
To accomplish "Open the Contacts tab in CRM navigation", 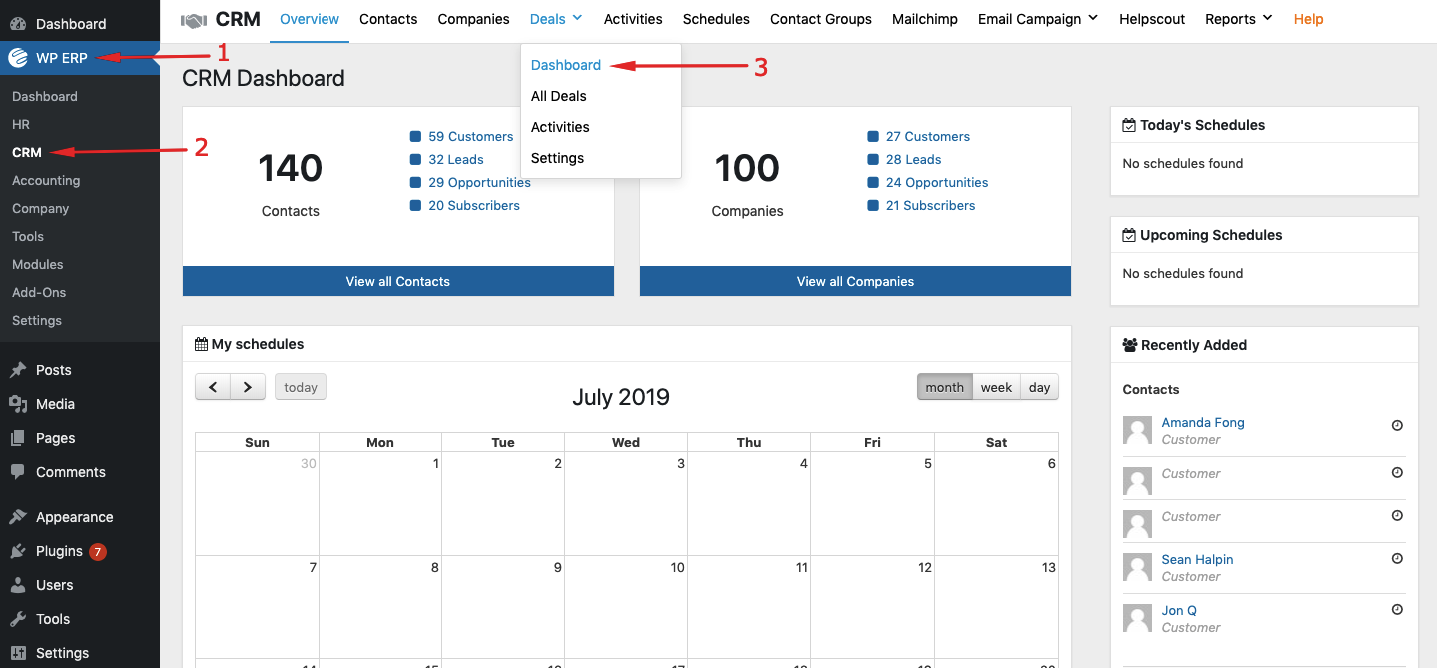I will pos(388,19).
